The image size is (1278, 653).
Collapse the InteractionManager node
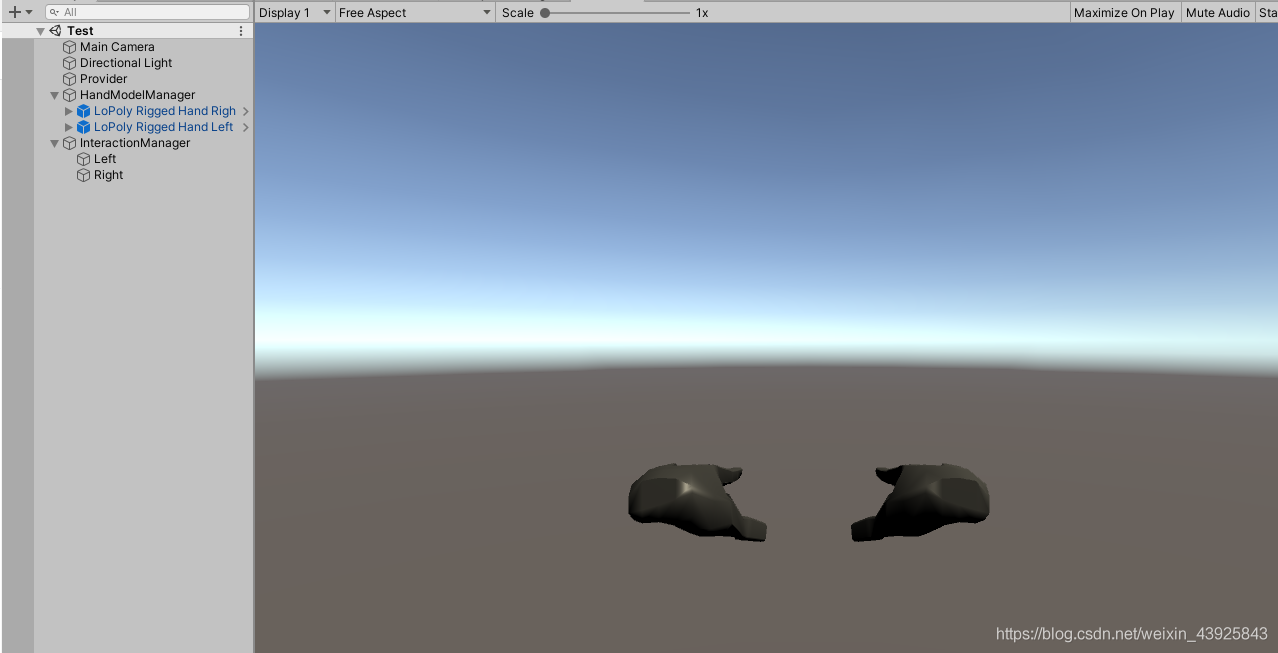[54, 143]
